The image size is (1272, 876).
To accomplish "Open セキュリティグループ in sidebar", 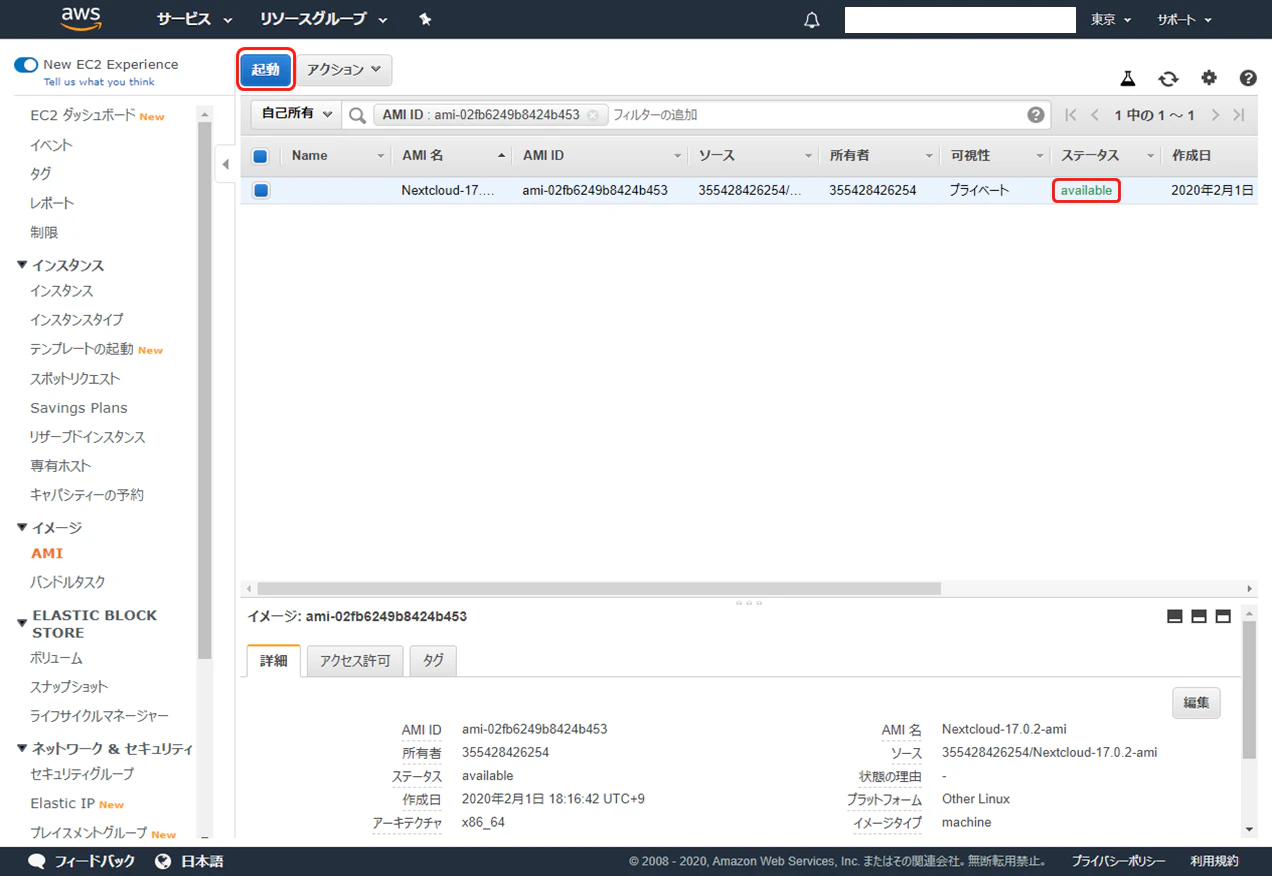I will [x=82, y=774].
